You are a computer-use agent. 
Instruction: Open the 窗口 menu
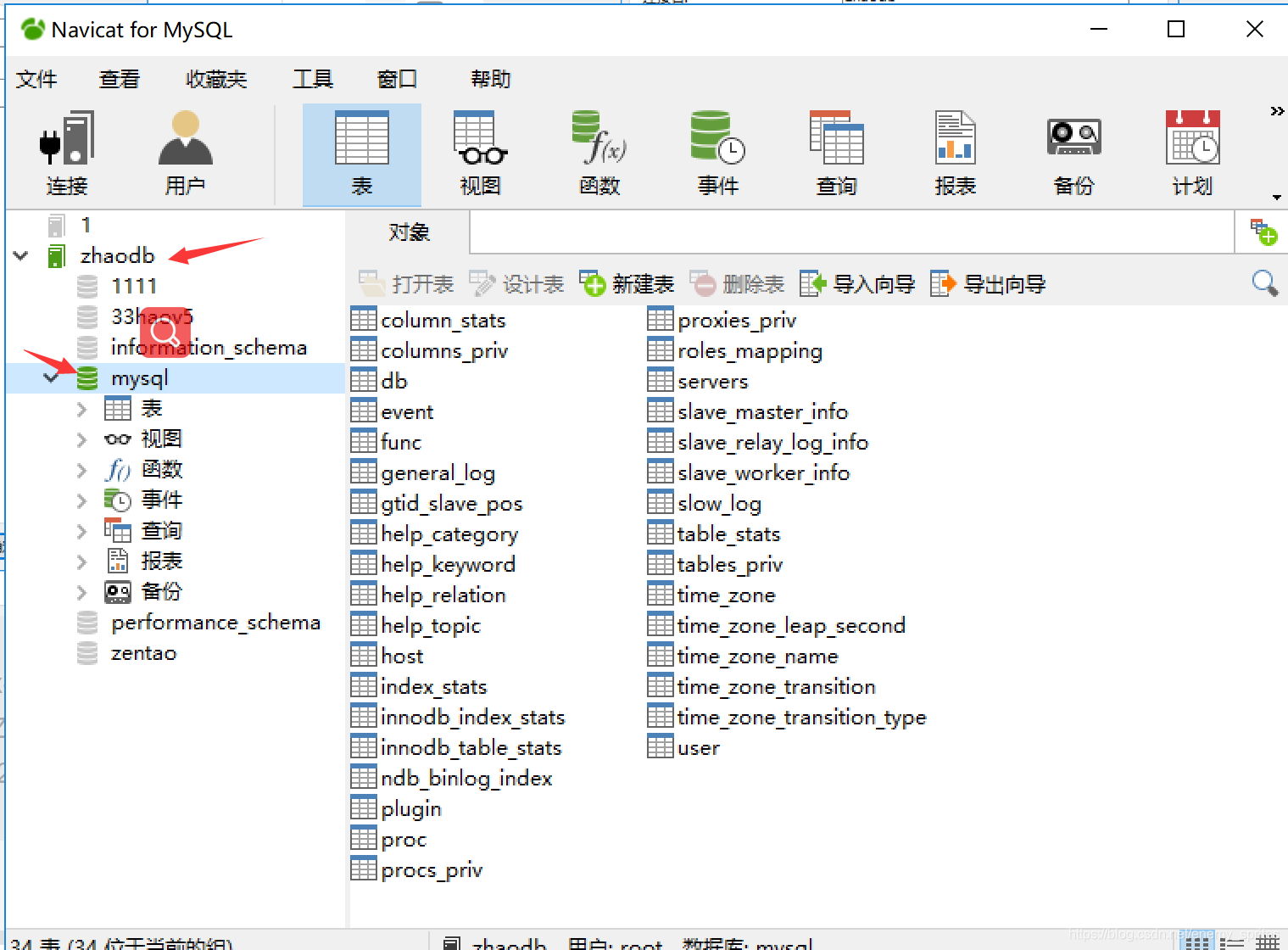coord(397,79)
